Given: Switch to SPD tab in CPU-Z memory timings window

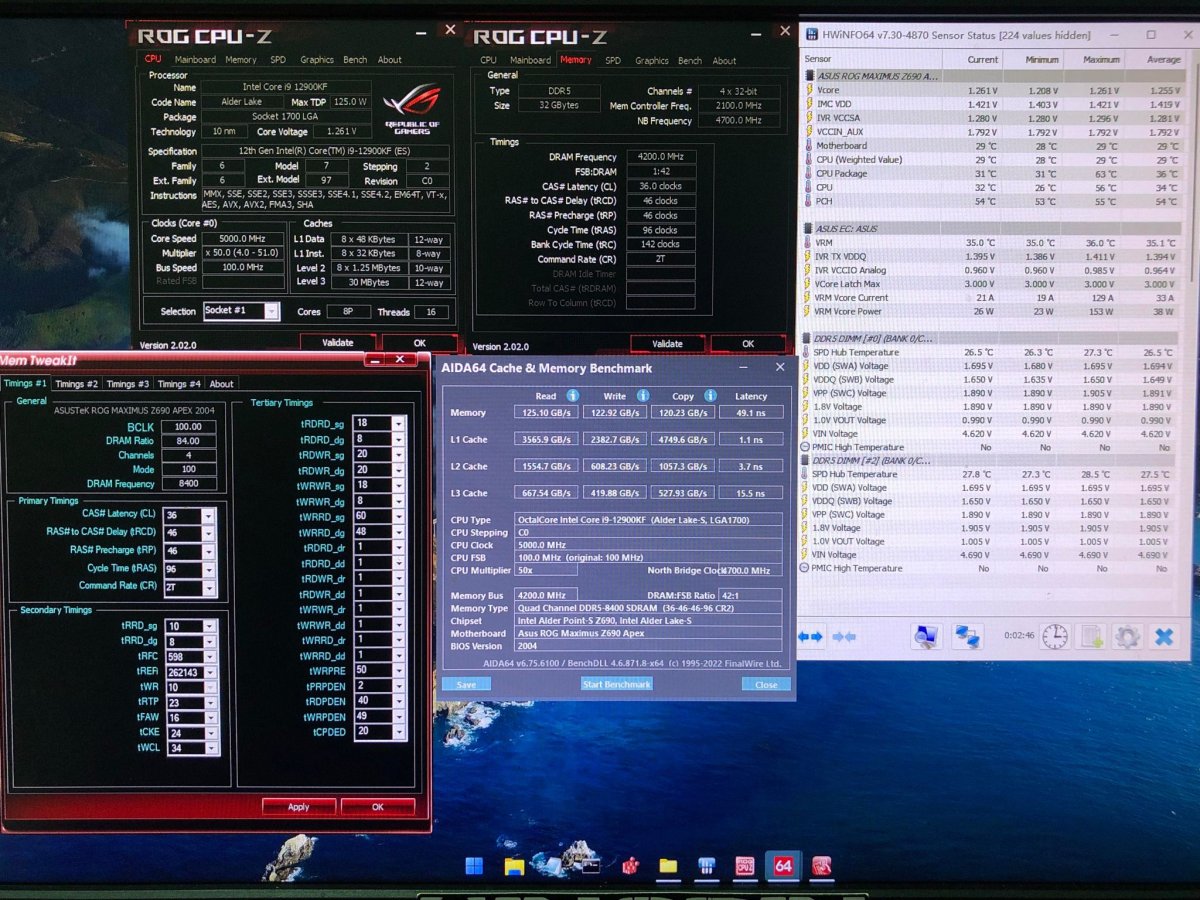Looking at the screenshot, I should coord(612,60).
